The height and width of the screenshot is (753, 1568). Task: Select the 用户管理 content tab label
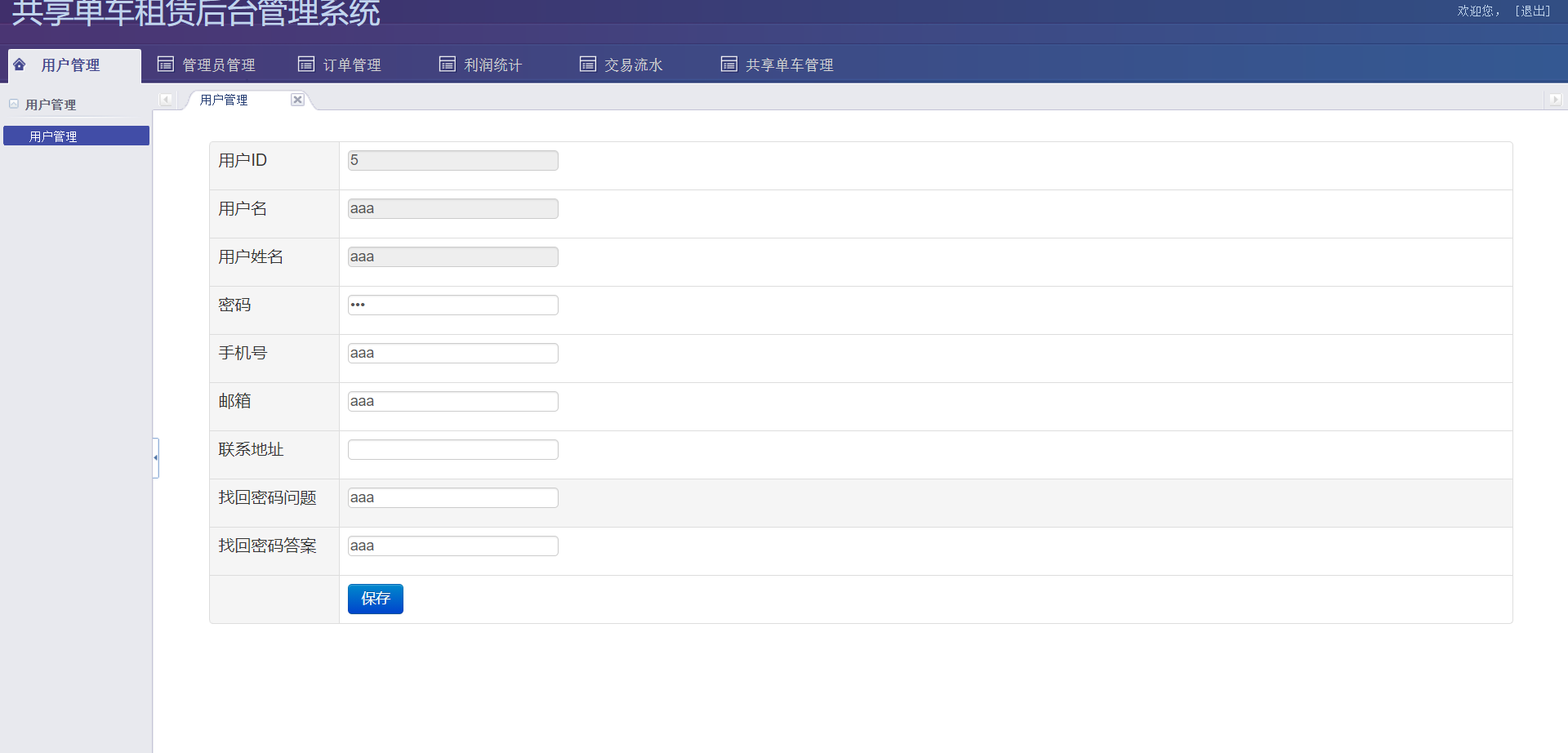(224, 100)
